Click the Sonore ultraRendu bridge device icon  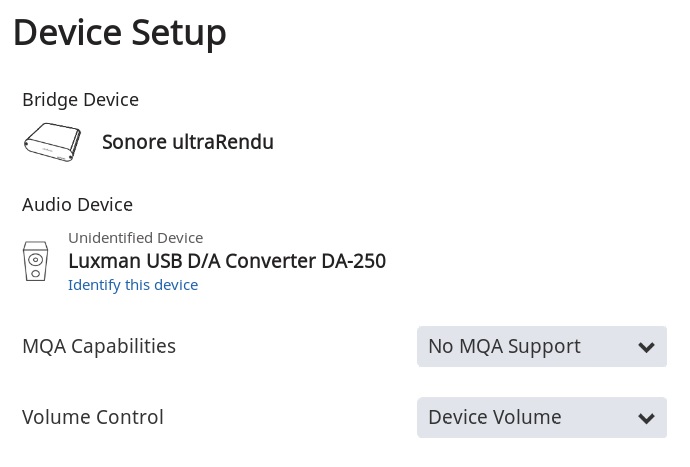click(52, 142)
